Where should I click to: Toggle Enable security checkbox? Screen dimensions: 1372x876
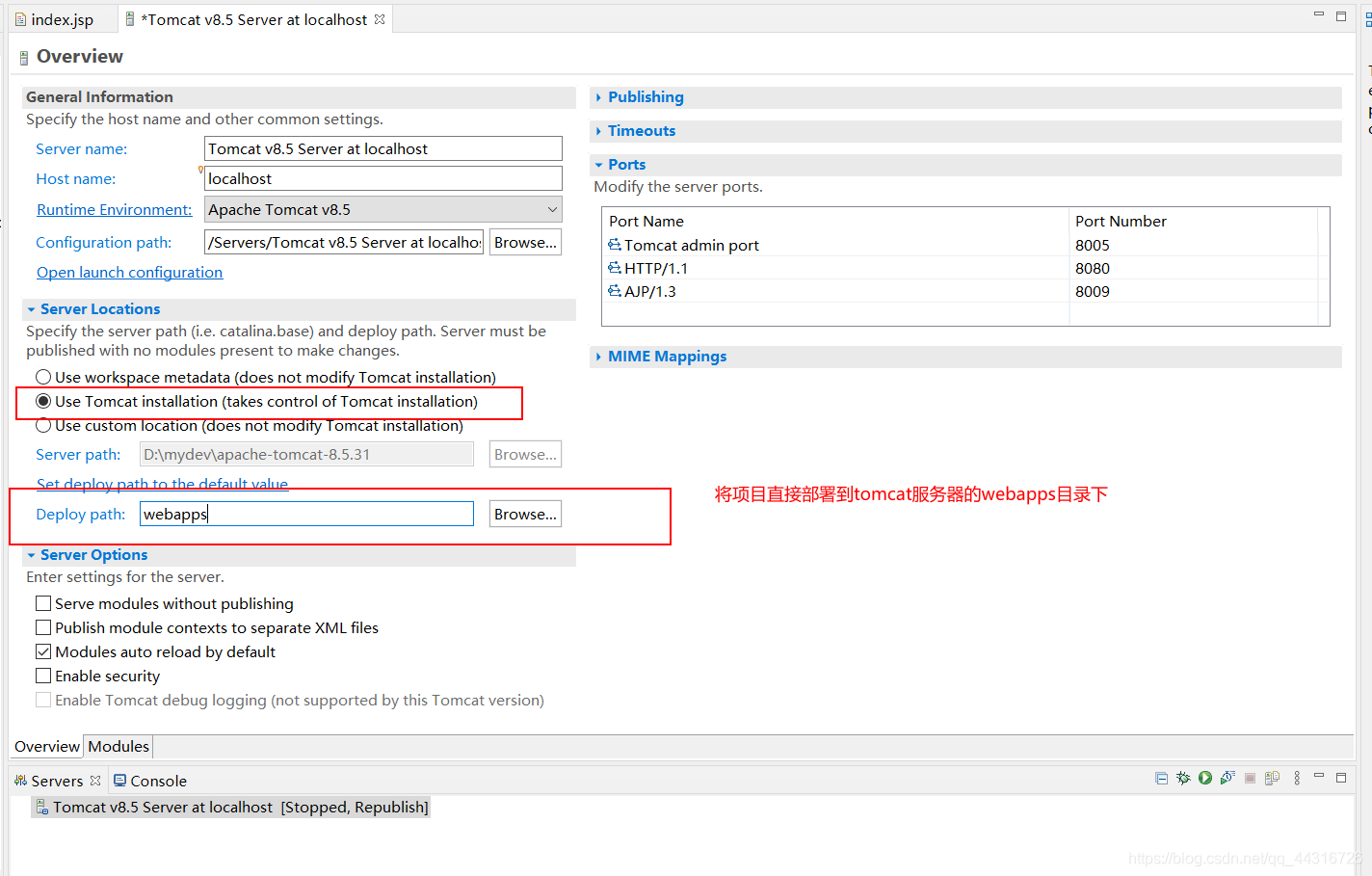pos(43,676)
